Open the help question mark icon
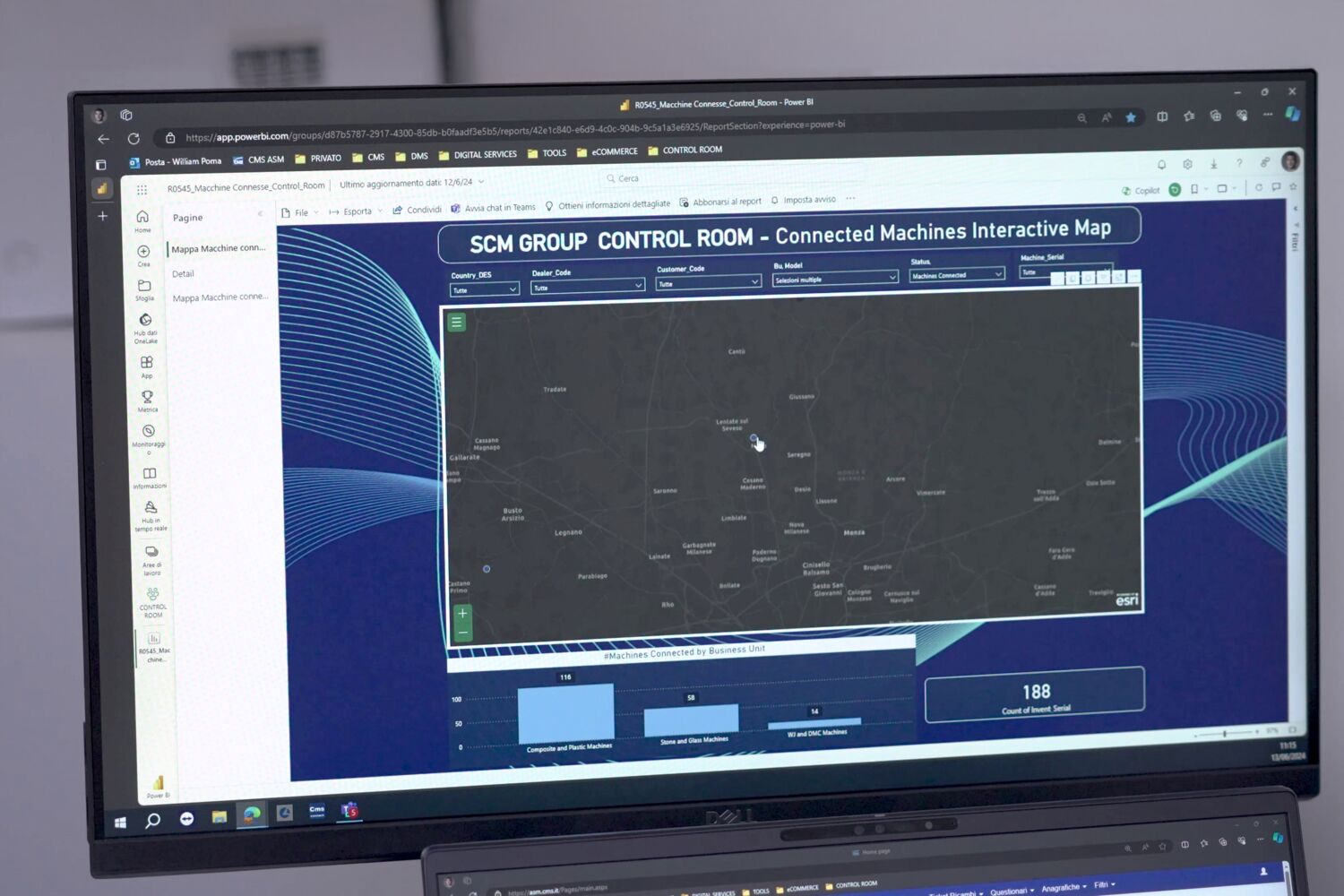This screenshot has height=896, width=1344. [1239, 163]
